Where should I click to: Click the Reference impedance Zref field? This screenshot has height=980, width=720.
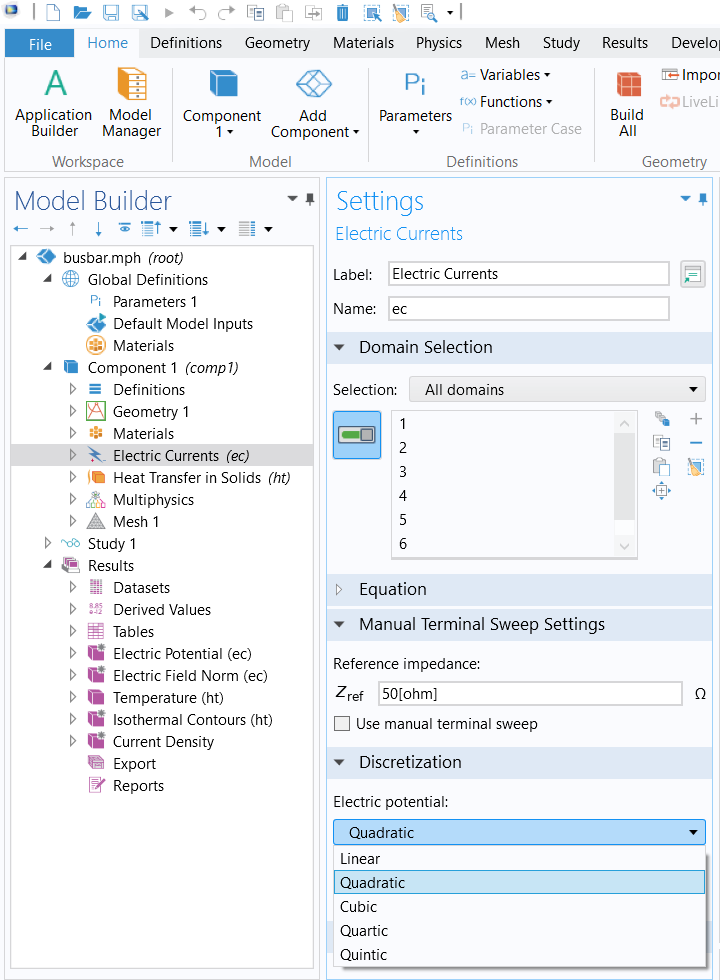coord(530,694)
